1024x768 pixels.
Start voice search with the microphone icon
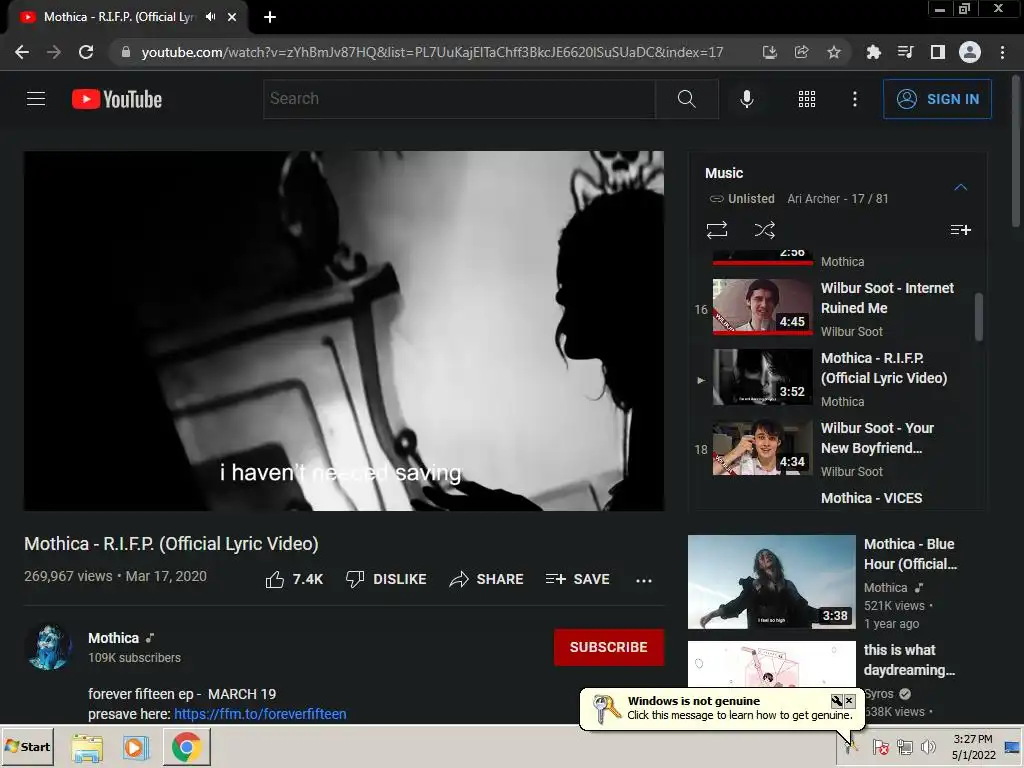tap(746, 99)
